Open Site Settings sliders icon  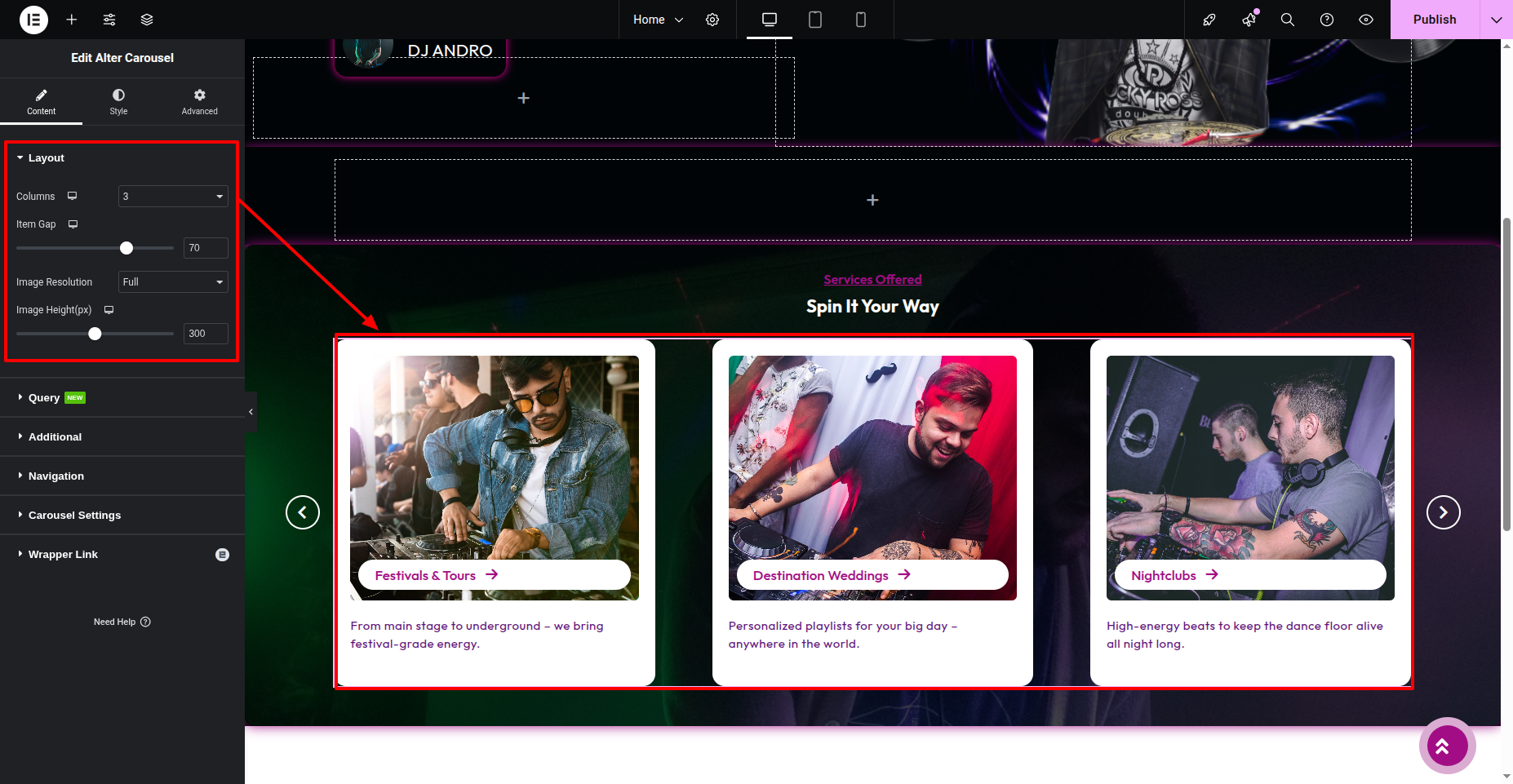[x=109, y=20]
